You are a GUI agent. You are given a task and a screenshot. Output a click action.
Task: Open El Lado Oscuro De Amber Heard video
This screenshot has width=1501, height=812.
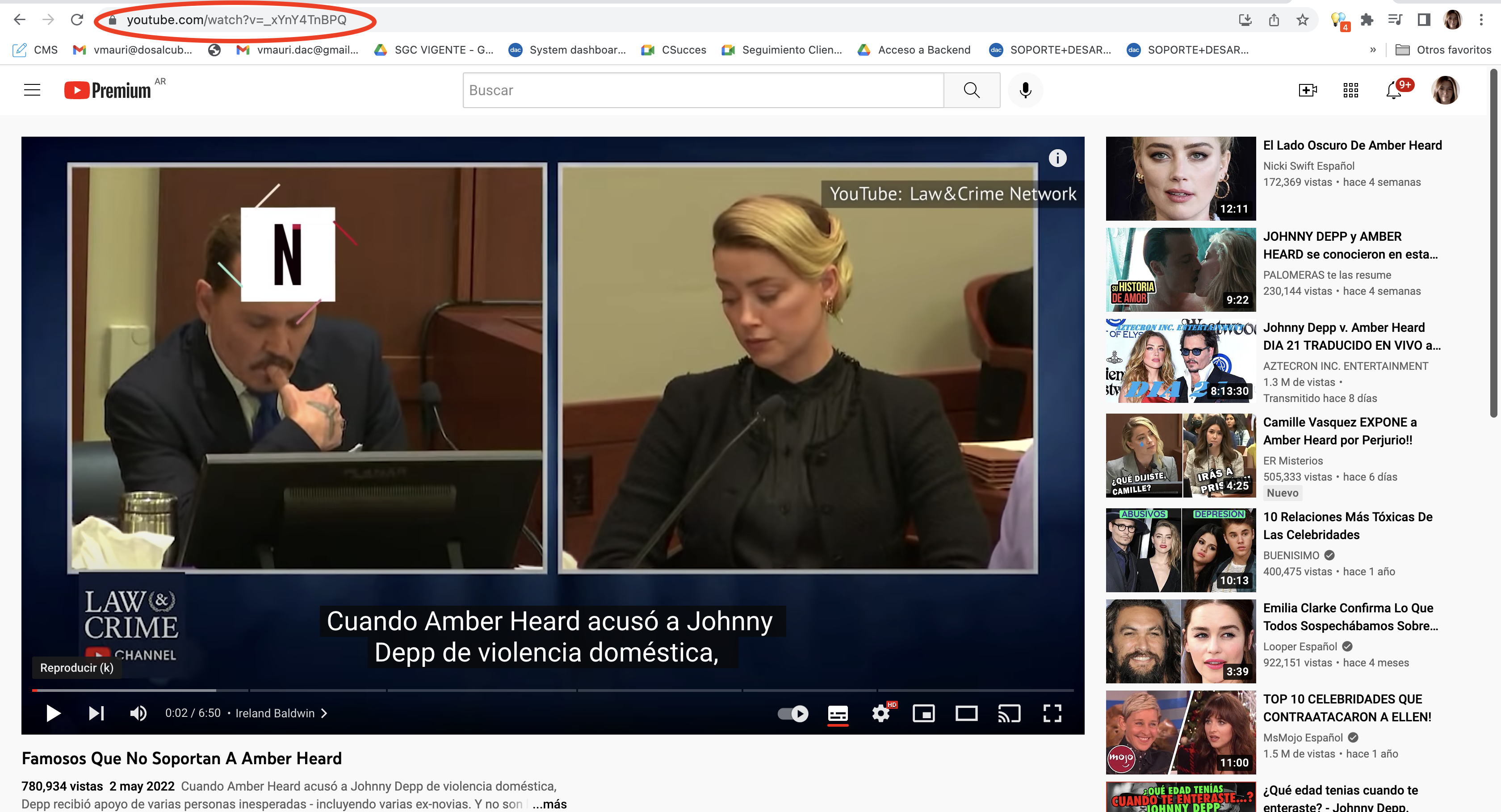(1352, 146)
